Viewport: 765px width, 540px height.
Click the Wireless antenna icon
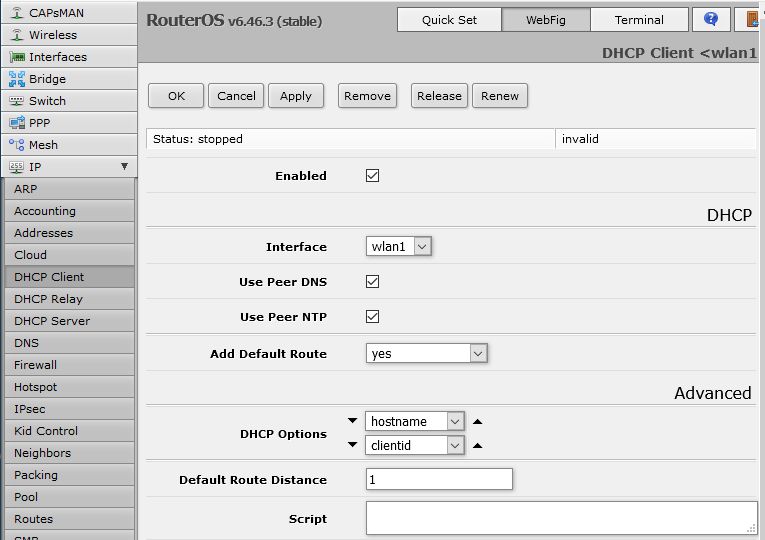[17, 35]
